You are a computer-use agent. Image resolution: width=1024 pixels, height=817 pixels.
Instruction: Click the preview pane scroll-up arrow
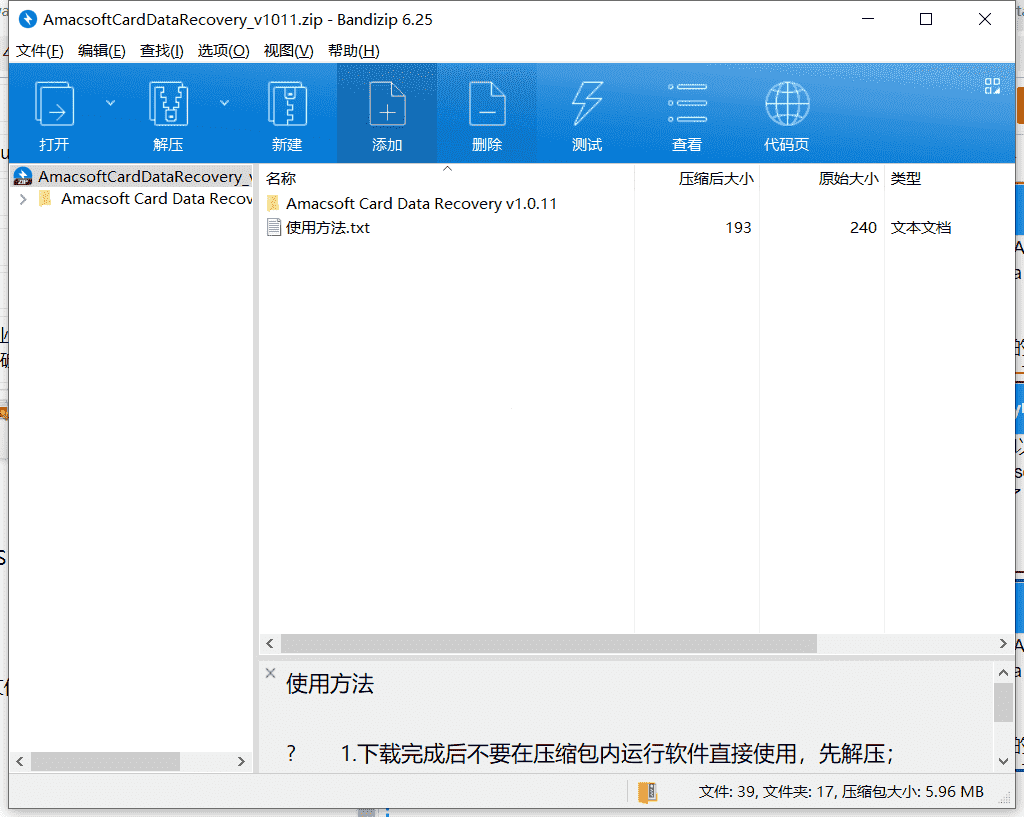[1003, 672]
